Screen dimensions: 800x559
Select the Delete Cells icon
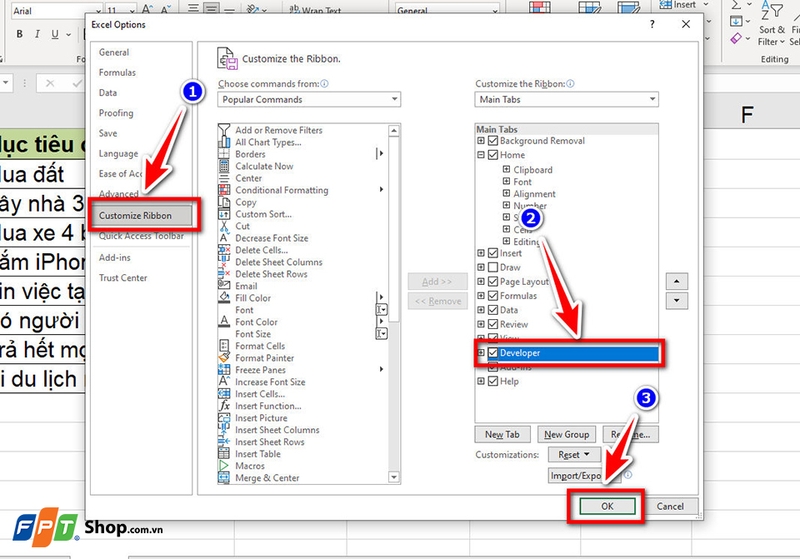pos(224,250)
